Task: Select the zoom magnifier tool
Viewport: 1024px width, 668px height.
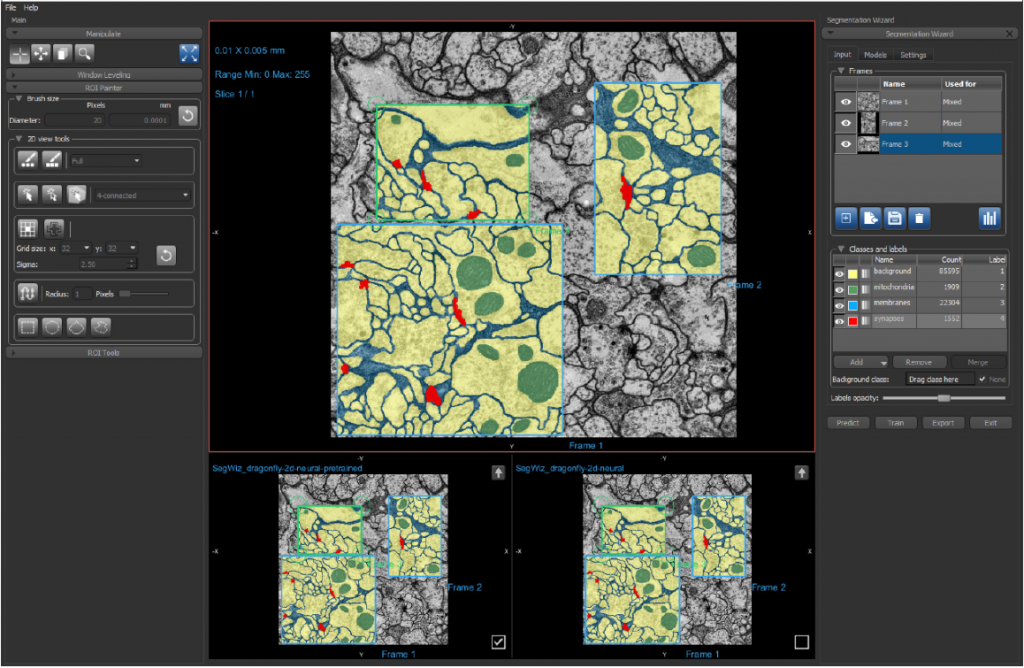Action: coord(84,54)
